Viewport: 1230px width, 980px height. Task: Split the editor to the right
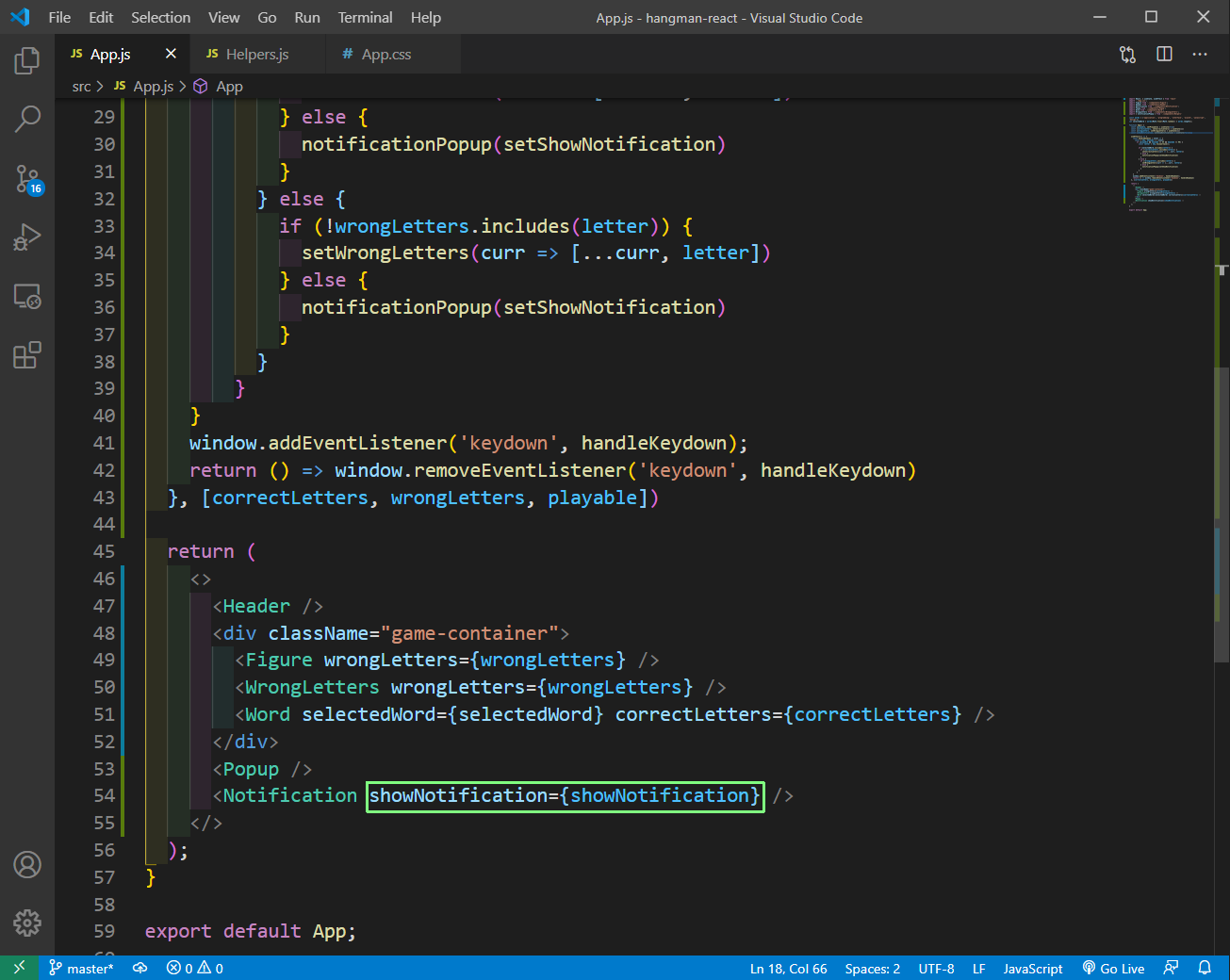1164,55
